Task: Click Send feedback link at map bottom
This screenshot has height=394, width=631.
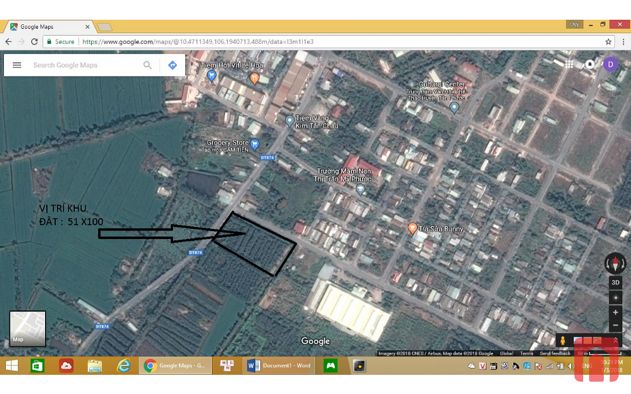Action: [555, 353]
